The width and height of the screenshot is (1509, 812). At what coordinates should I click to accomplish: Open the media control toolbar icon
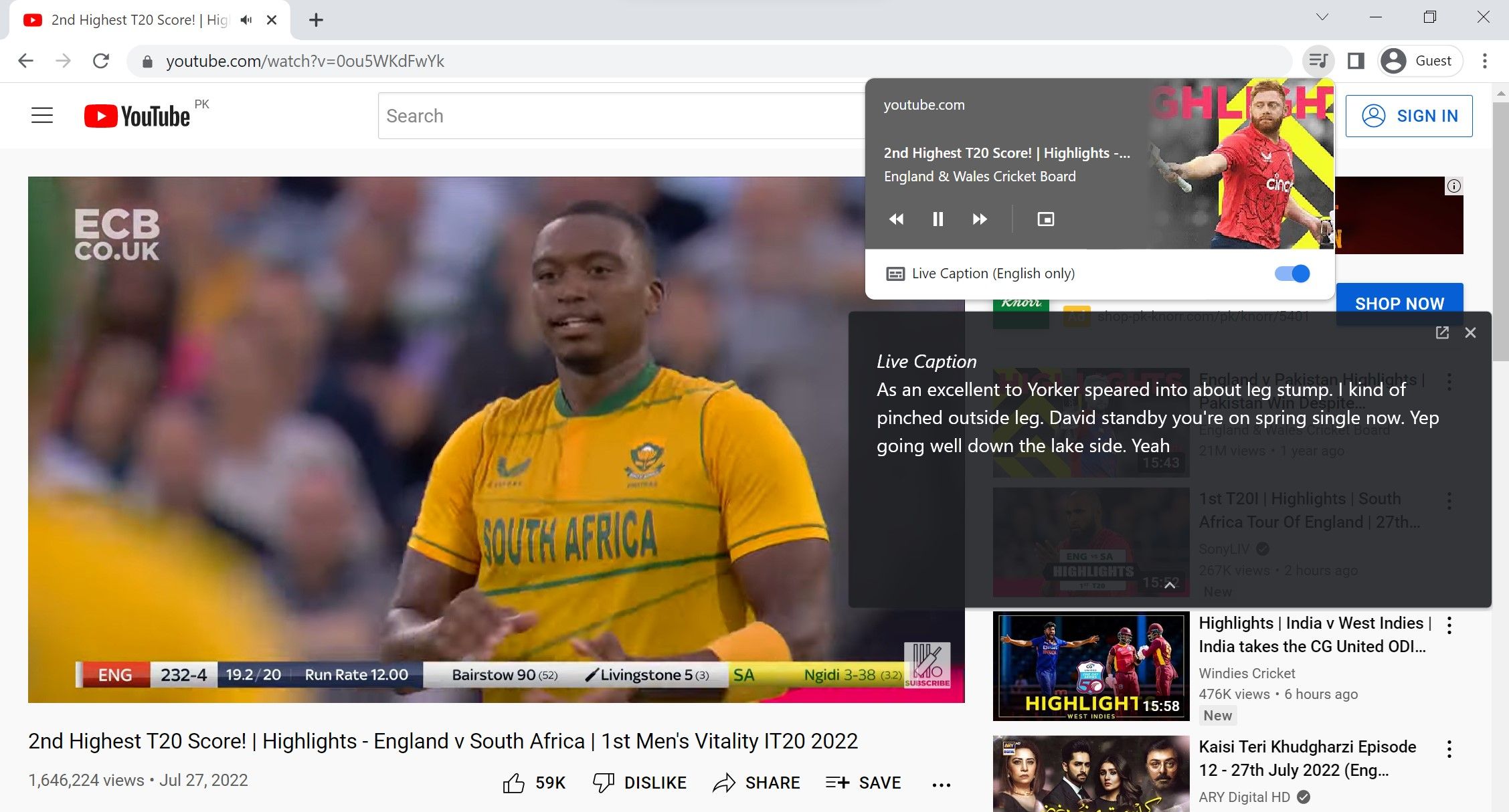coord(1318,61)
